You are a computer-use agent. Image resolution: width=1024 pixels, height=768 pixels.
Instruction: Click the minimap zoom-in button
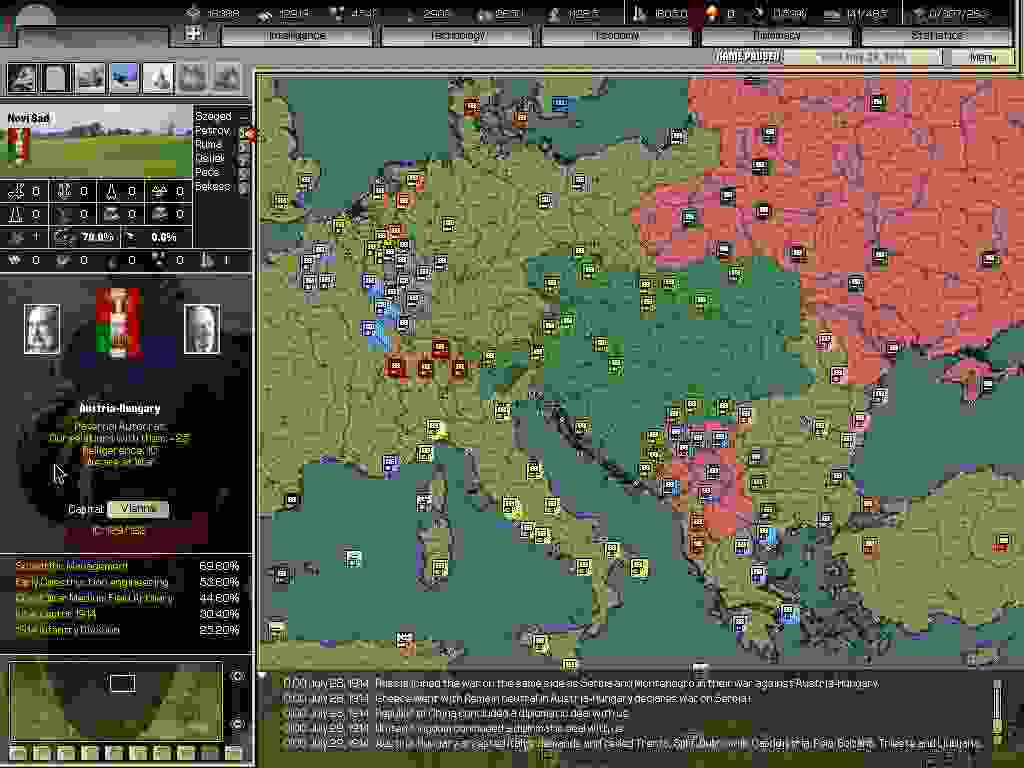tap(237, 676)
